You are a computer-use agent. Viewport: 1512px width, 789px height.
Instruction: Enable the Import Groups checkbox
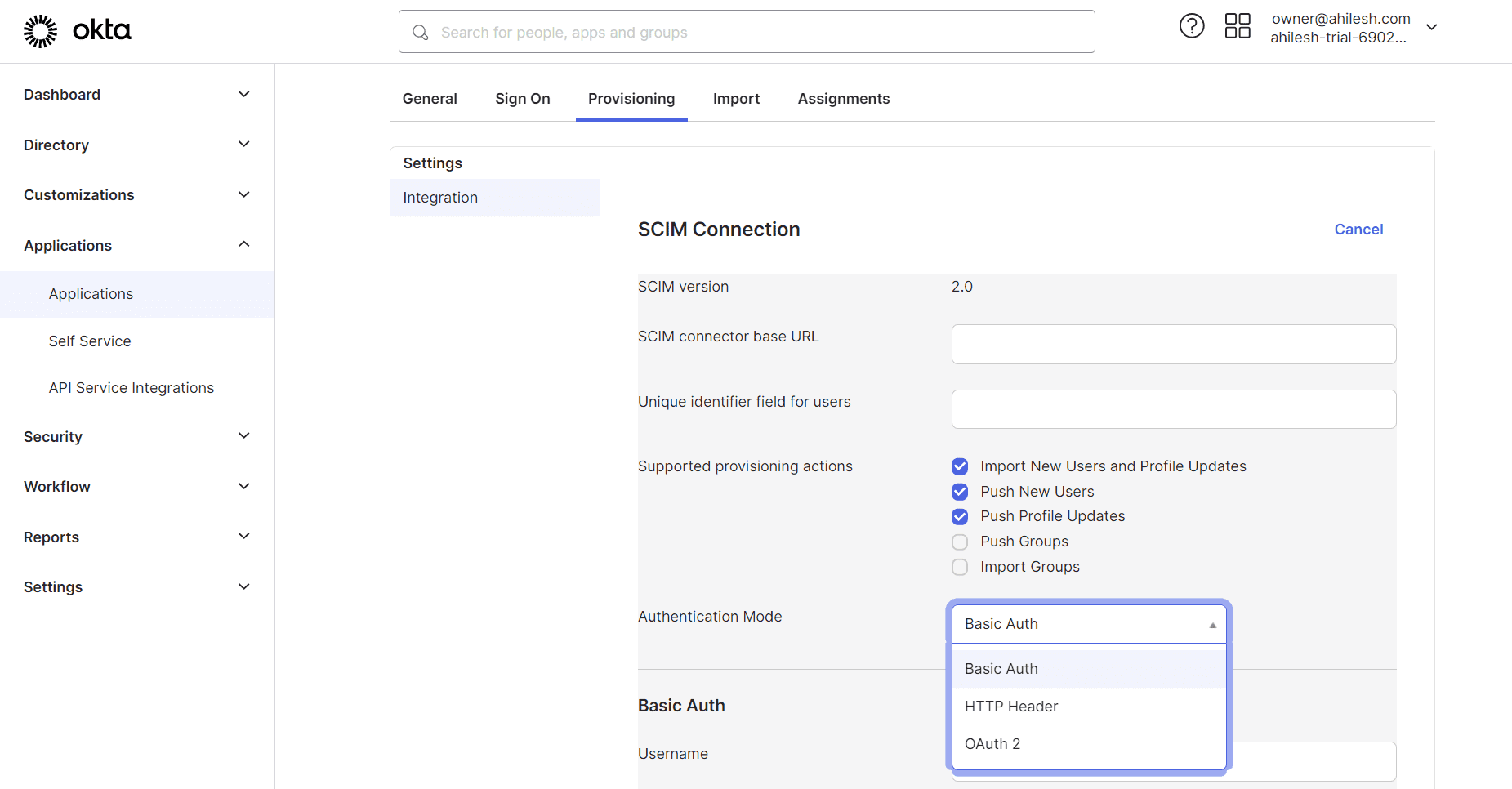[960, 567]
